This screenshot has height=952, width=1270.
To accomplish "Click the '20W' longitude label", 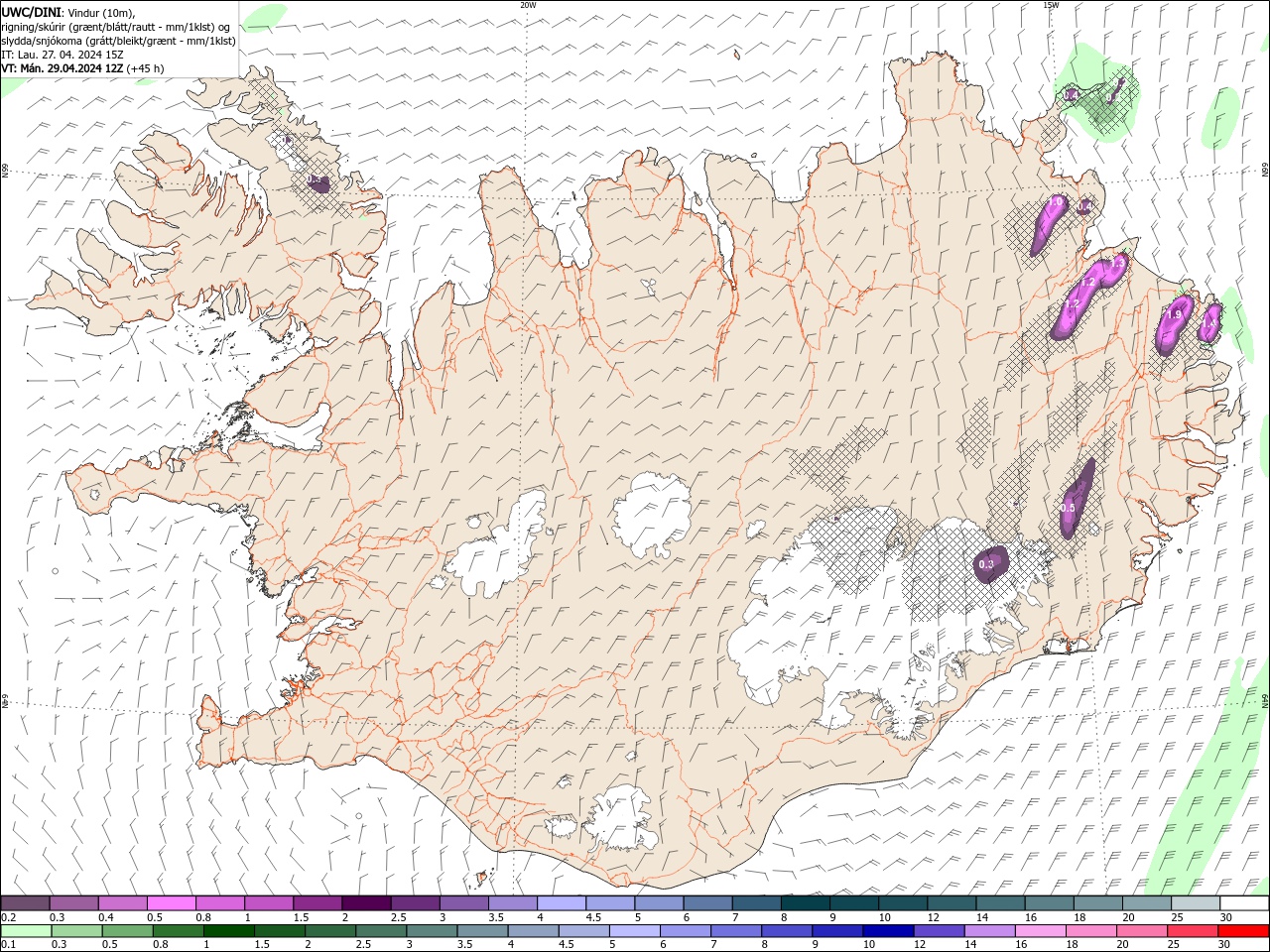I will pos(528,5).
